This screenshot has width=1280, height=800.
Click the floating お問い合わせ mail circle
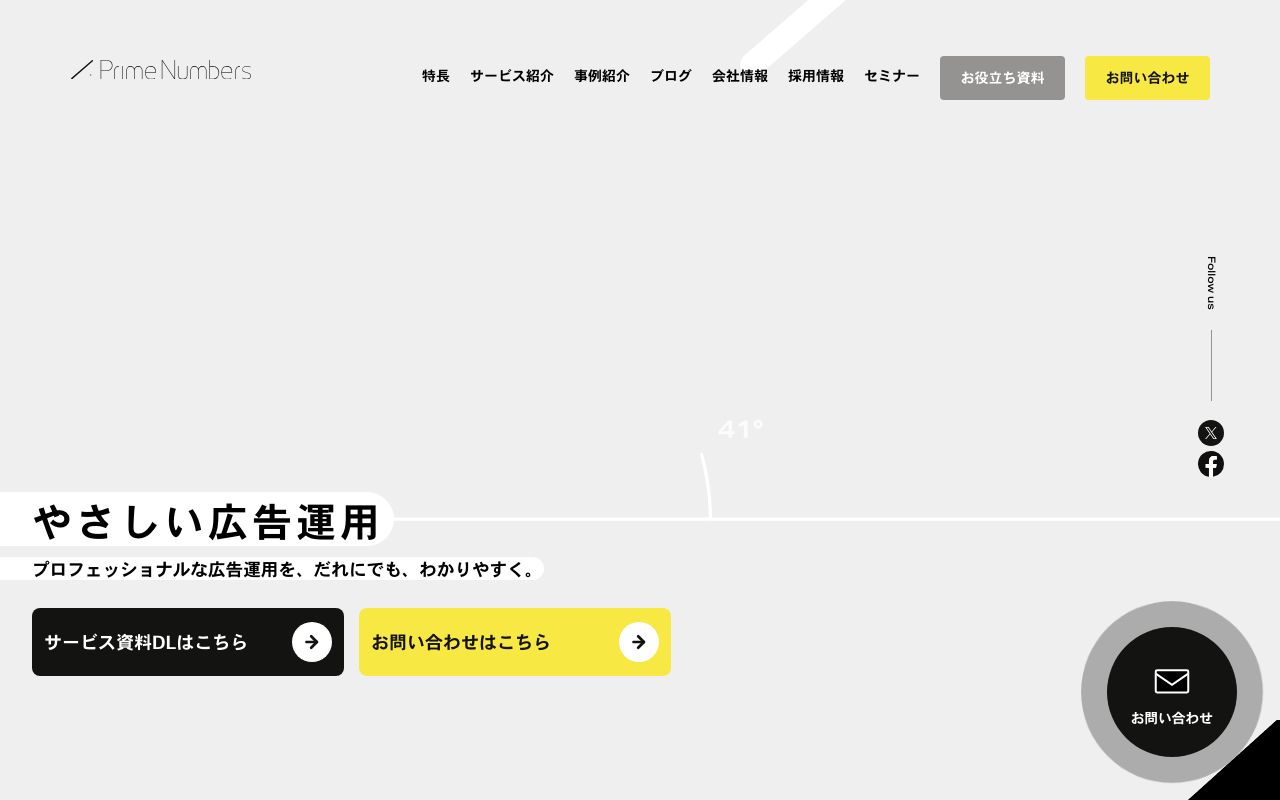click(1172, 692)
